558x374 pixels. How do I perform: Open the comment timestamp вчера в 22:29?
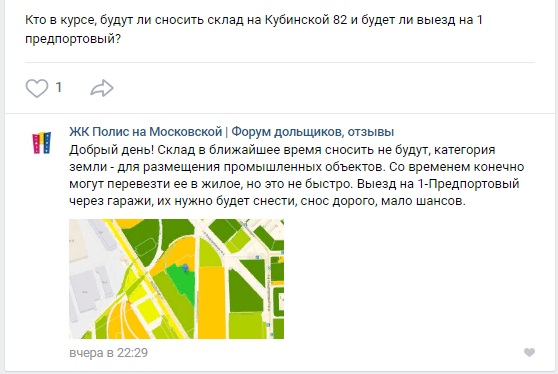109,353
